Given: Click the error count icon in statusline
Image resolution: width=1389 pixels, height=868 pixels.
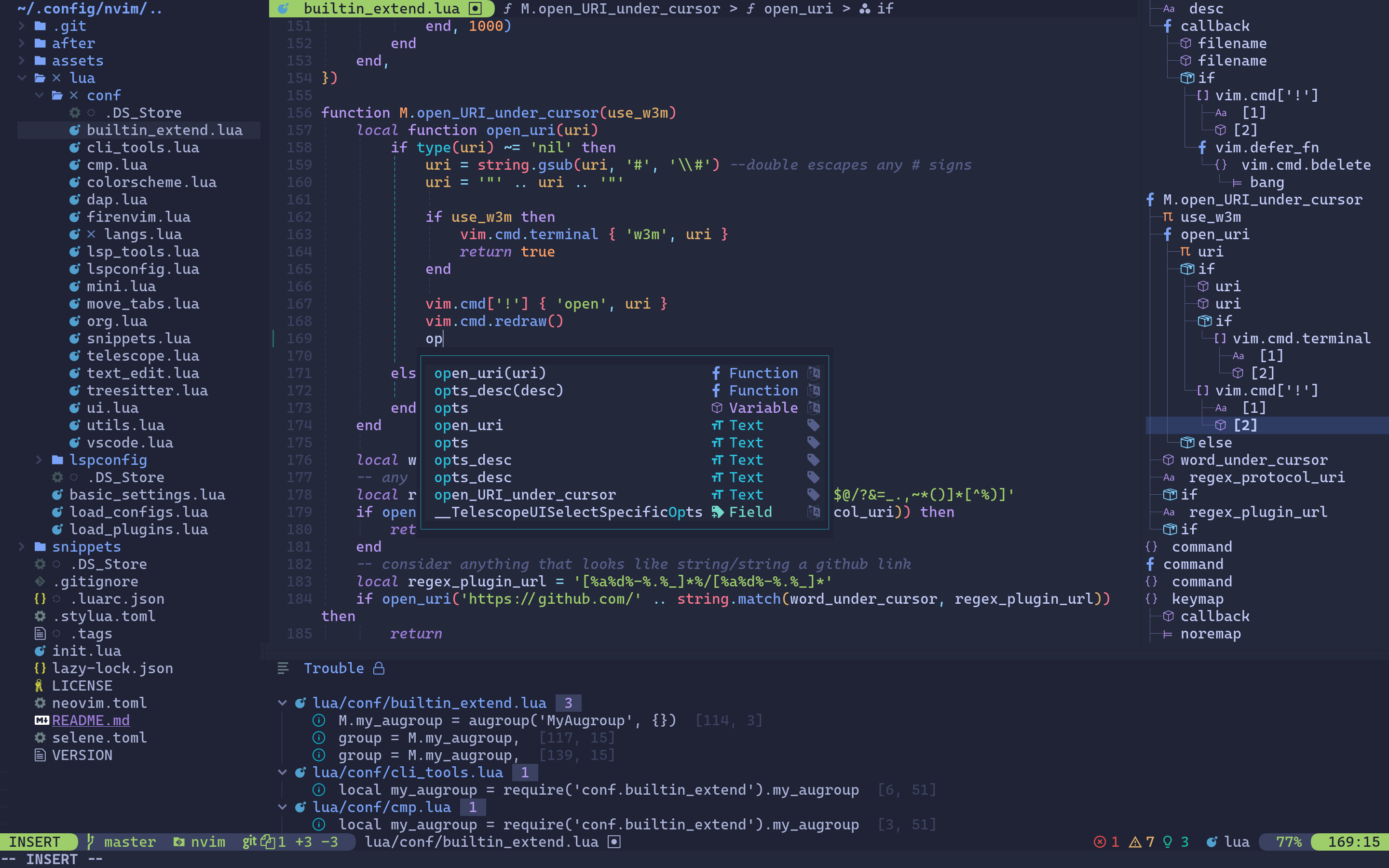Looking at the screenshot, I should click(x=1100, y=842).
